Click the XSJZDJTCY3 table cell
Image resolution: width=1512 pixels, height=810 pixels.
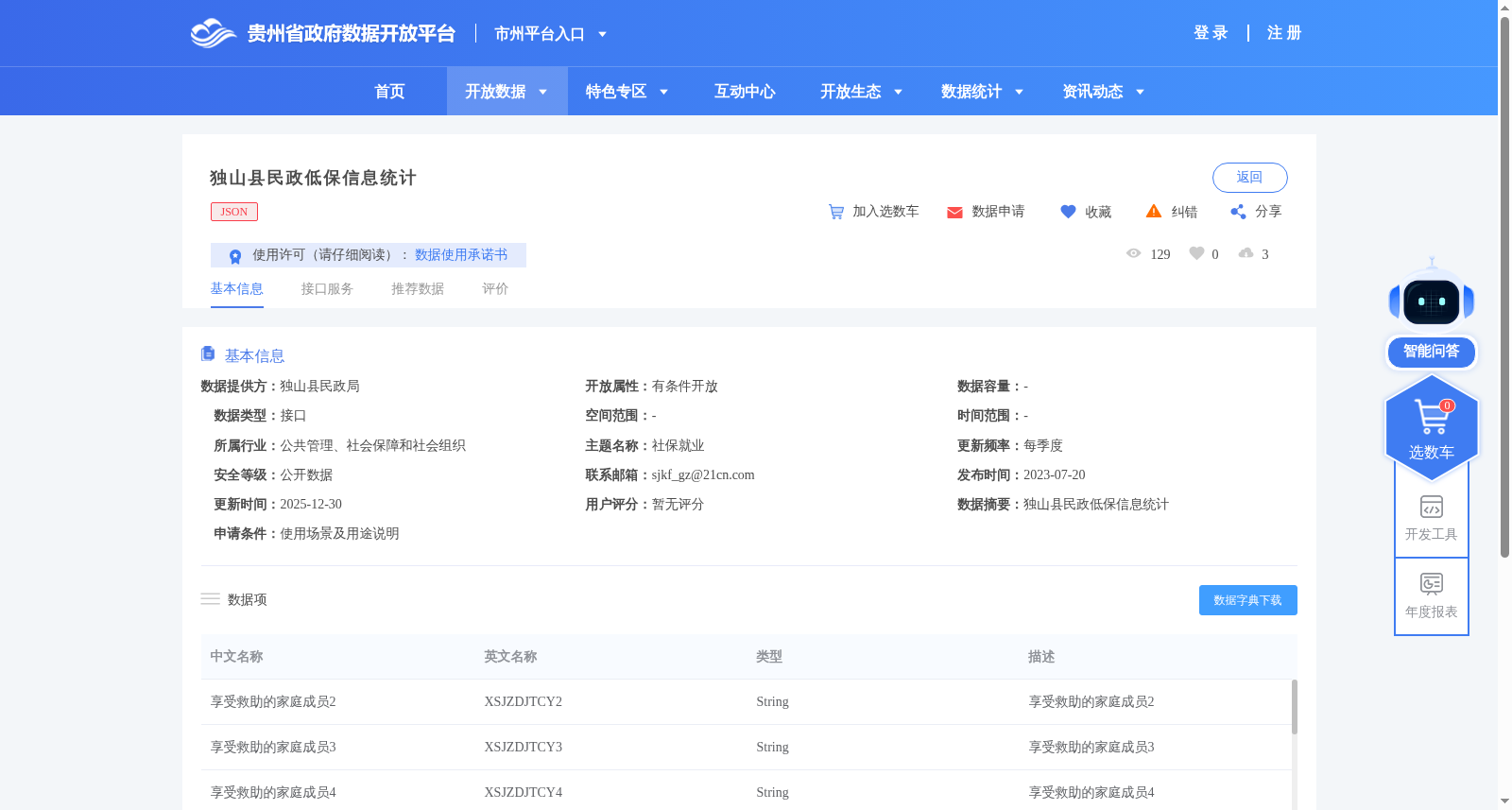tap(523, 747)
